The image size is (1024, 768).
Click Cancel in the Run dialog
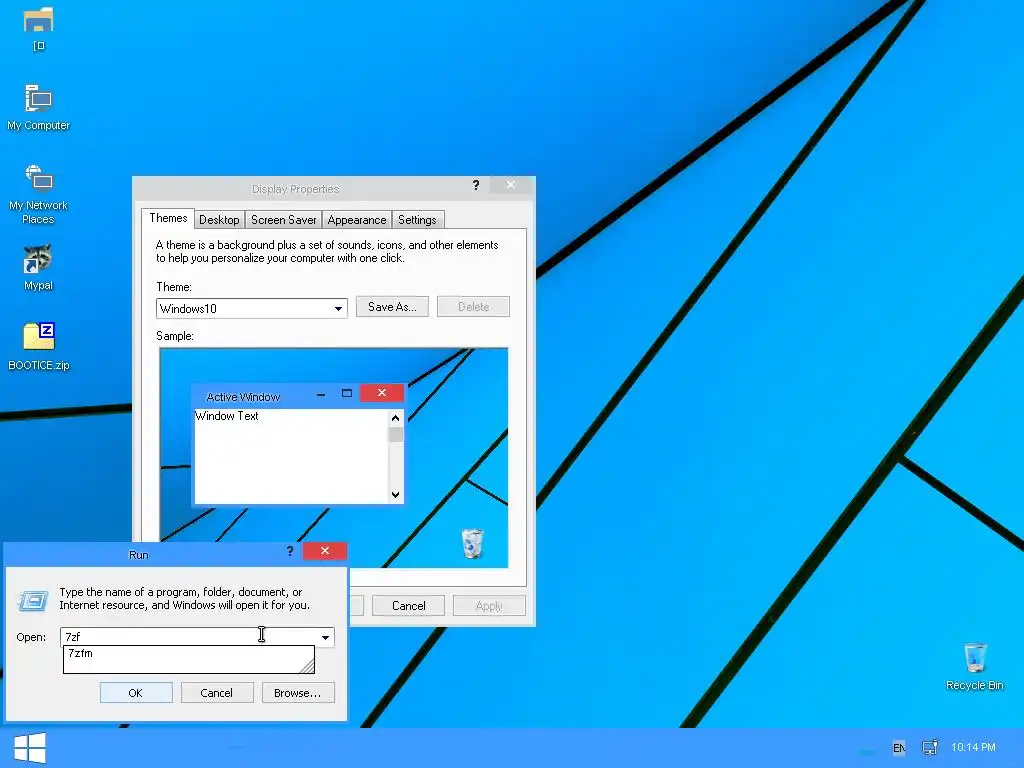[217, 693]
